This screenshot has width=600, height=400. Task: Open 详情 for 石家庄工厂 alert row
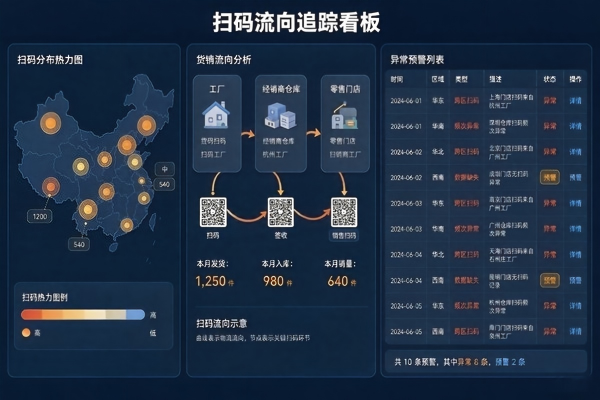point(575,255)
